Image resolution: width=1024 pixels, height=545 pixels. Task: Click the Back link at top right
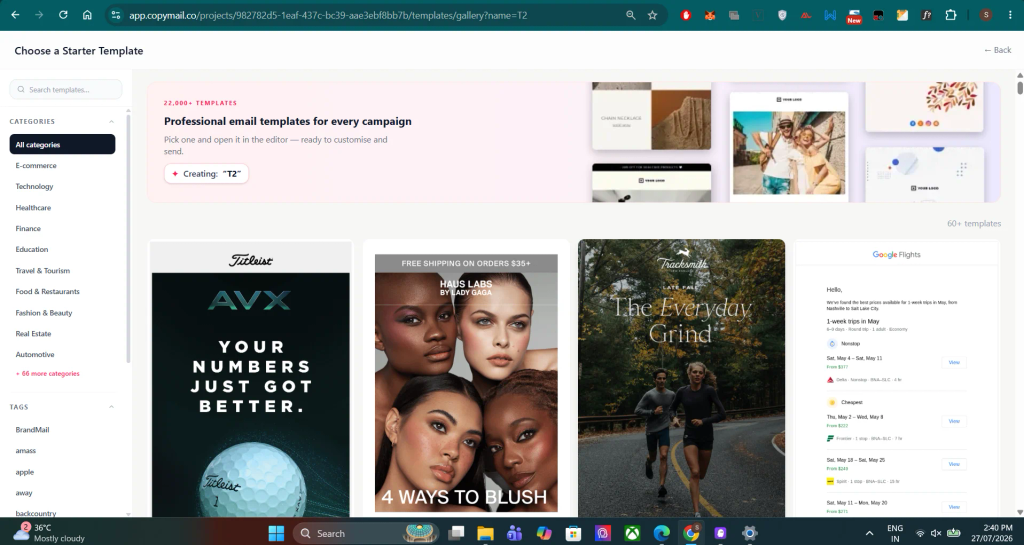click(997, 50)
